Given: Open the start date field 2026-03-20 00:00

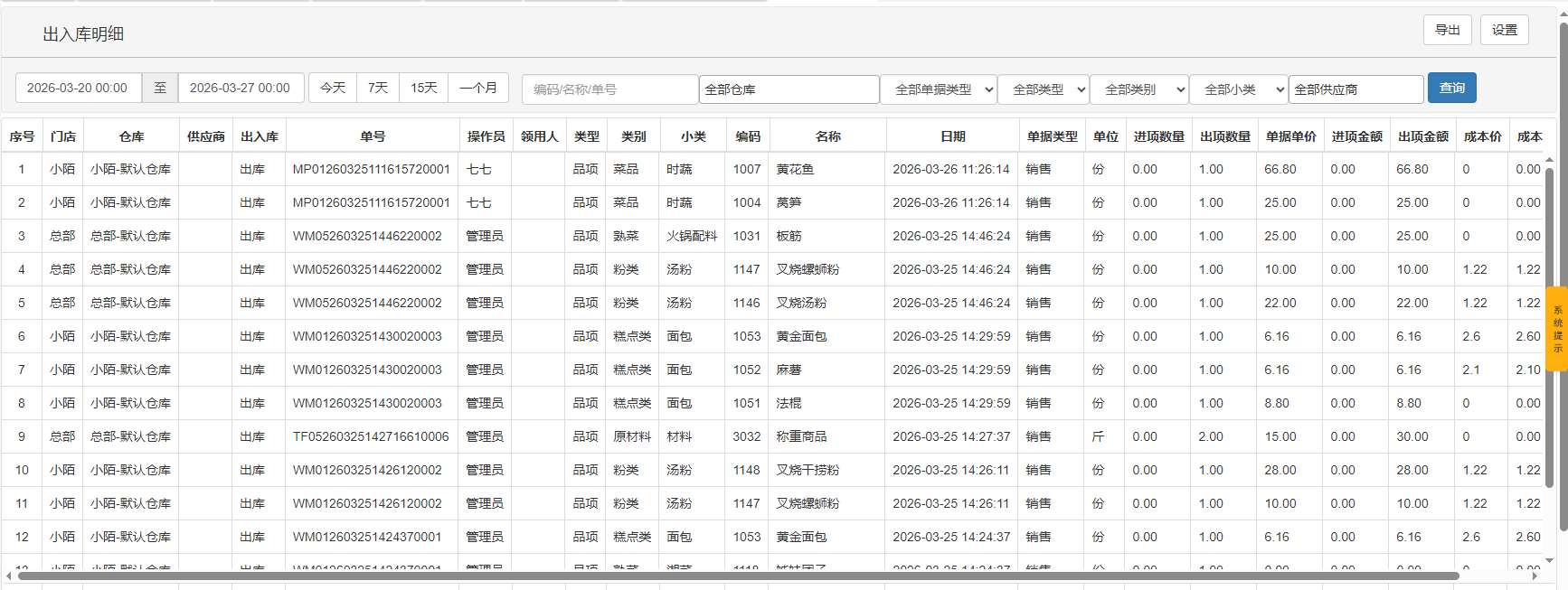Looking at the screenshot, I should pyautogui.click(x=78, y=88).
